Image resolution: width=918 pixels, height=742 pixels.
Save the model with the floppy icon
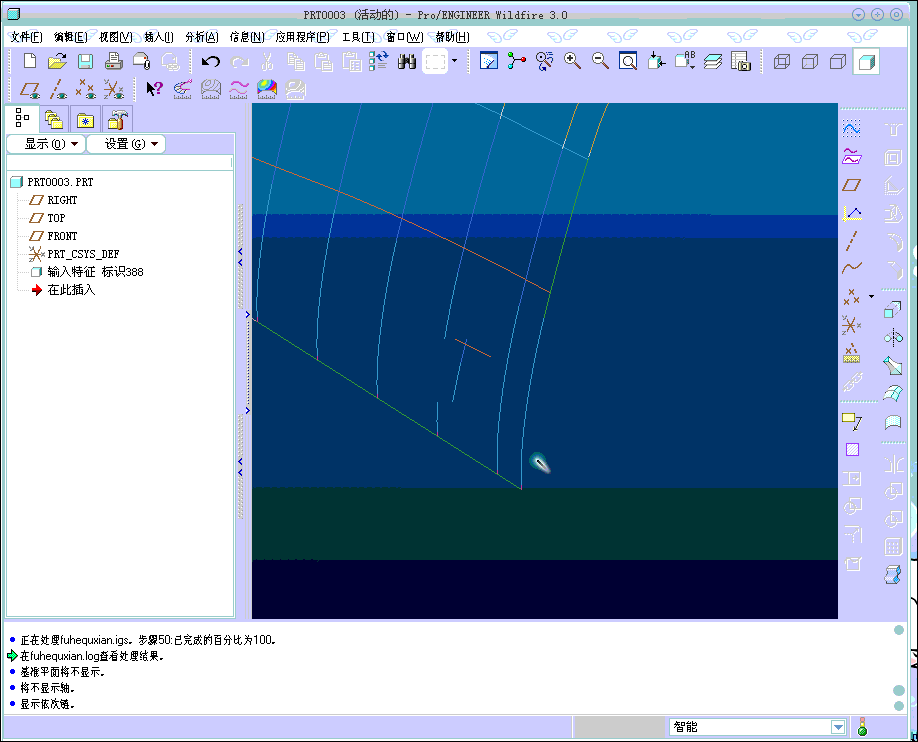coord(85,61)
